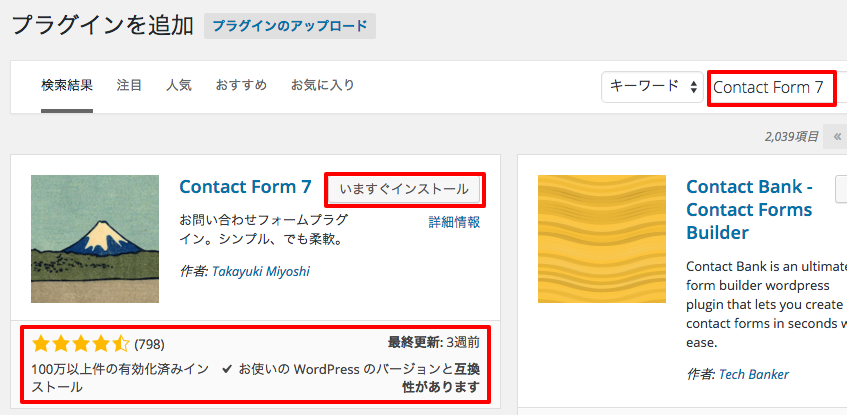This screenshot has width=847, height=415.
Task: Click the (798) ratings count
Action: pos(149,344)
